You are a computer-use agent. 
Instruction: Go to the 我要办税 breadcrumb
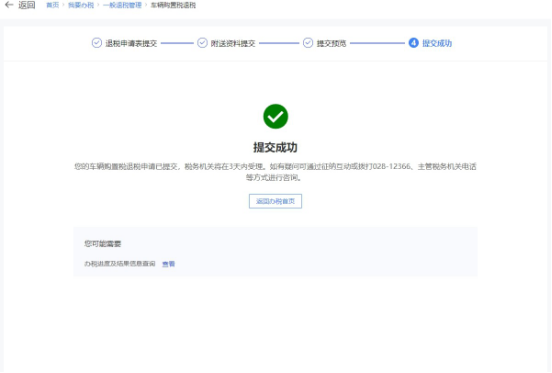pyautogui.click(x=81, y=5)
